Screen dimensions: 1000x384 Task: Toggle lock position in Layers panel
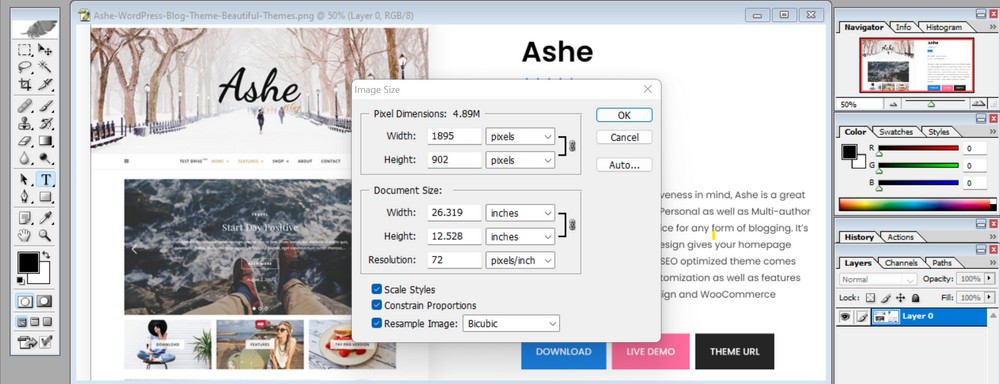tap(901, 298)
